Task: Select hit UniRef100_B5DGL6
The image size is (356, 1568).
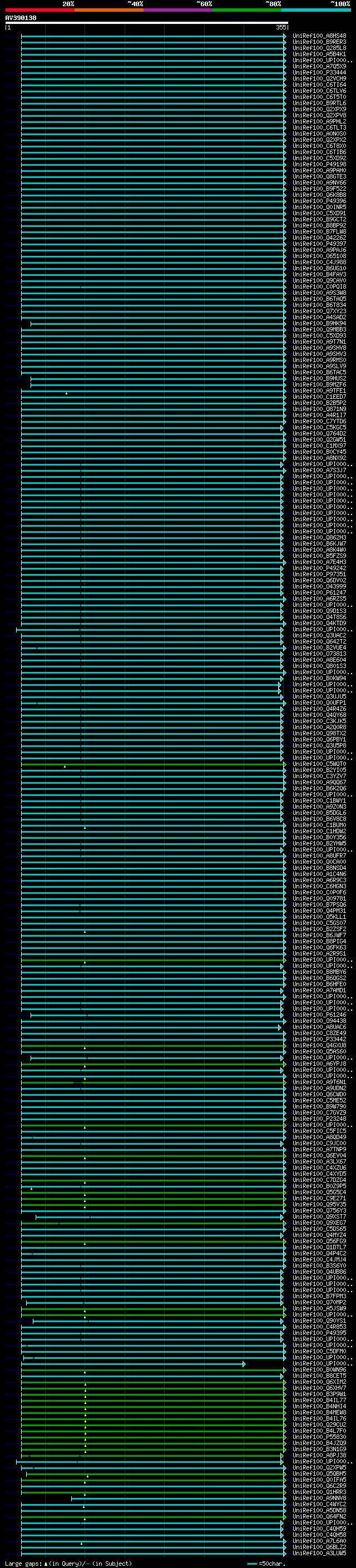Action: [x=319, y=813]
